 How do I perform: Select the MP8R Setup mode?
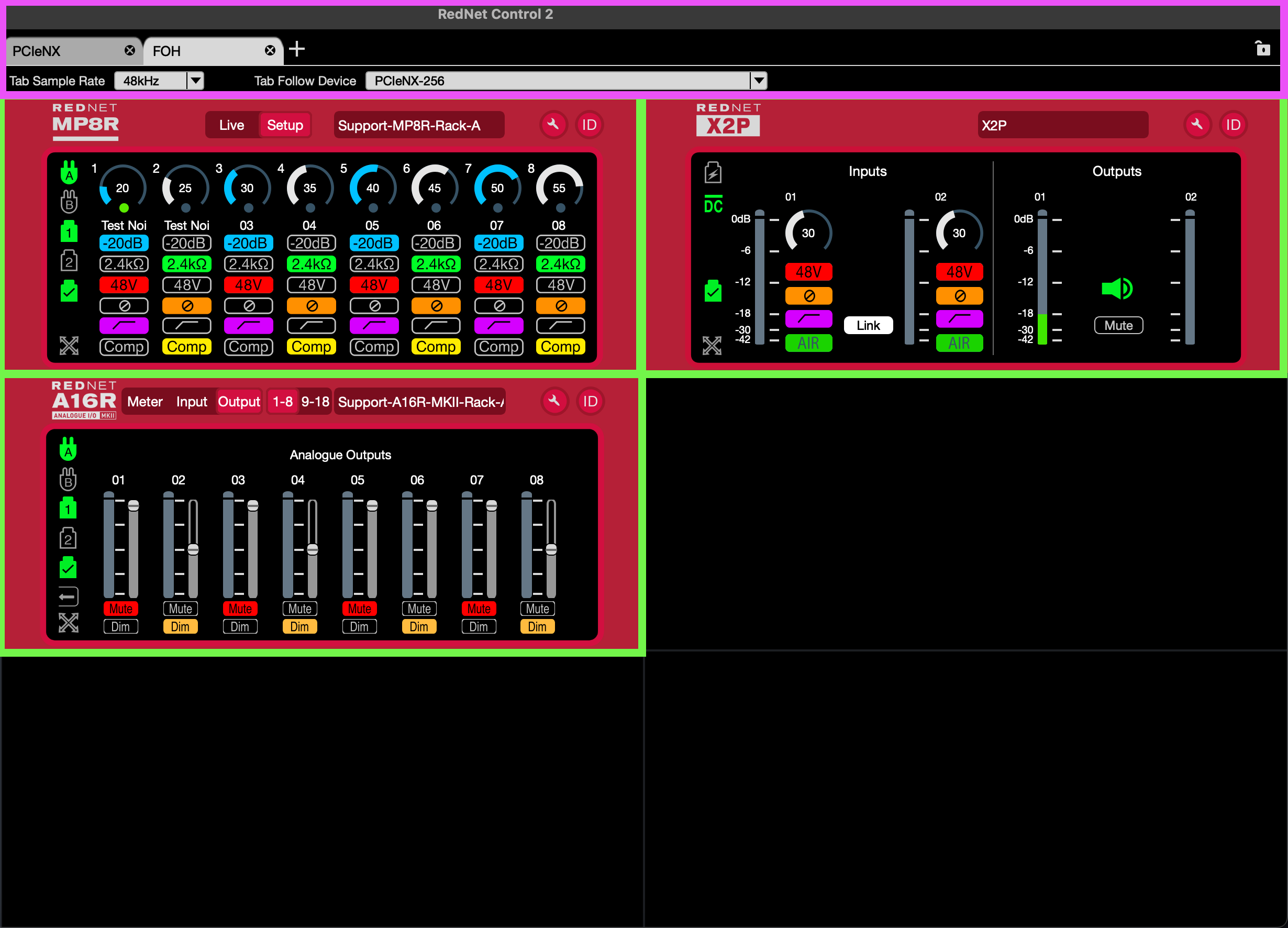pos(285,125)
